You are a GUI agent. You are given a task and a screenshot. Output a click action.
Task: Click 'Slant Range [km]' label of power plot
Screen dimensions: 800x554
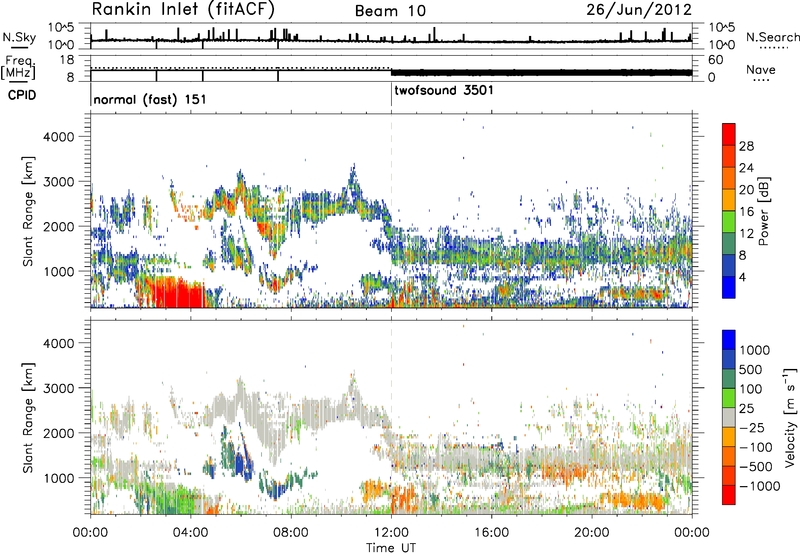tap(28, 211)
